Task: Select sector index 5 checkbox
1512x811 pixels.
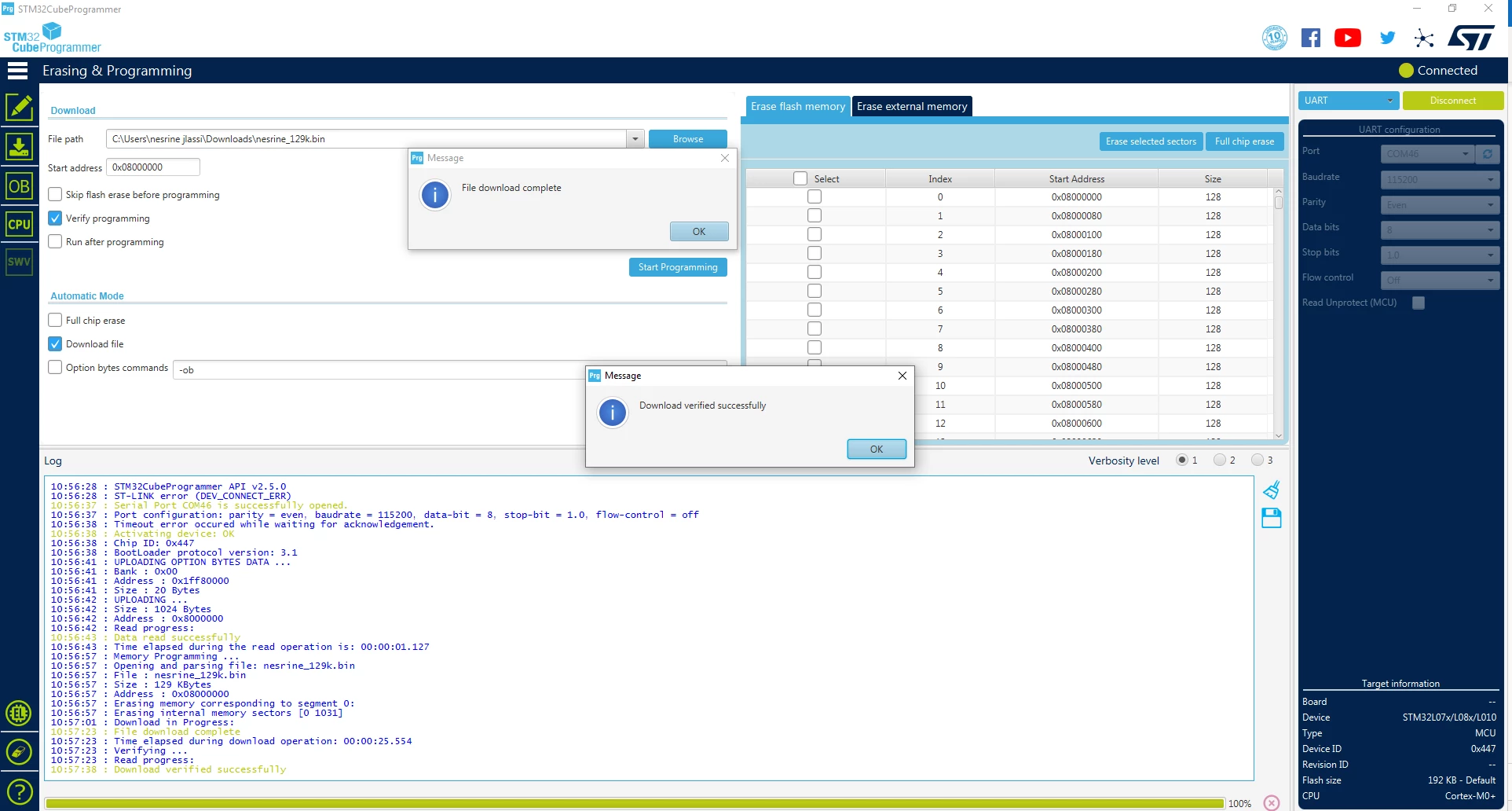Action: [x=815, y=291]
